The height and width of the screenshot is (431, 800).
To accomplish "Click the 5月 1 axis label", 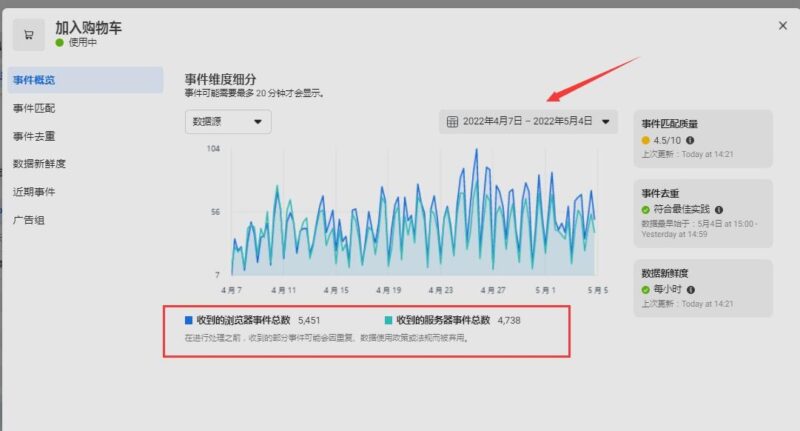I will click(x=545, y=290).
